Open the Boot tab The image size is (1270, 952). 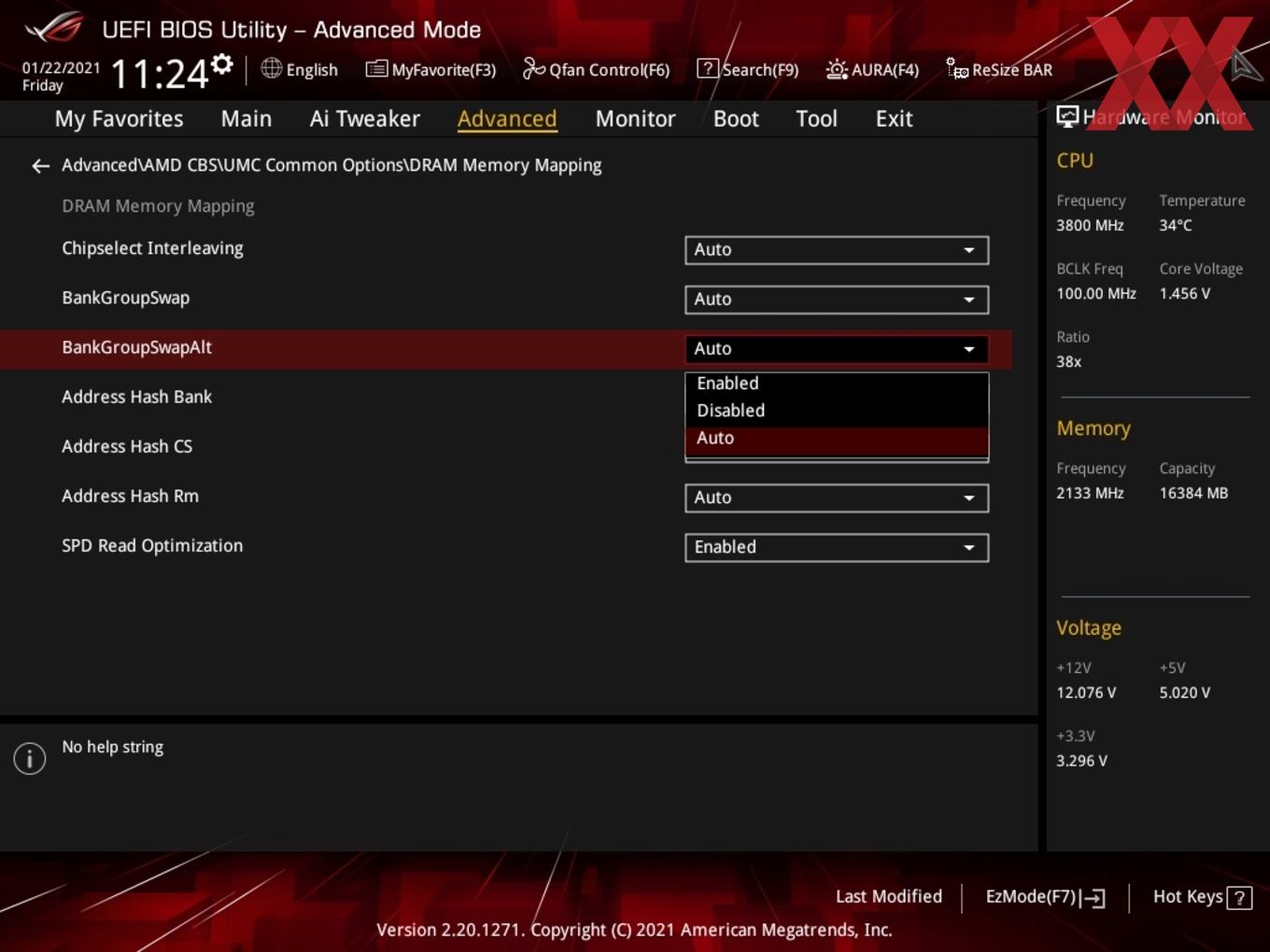point(736,119)
